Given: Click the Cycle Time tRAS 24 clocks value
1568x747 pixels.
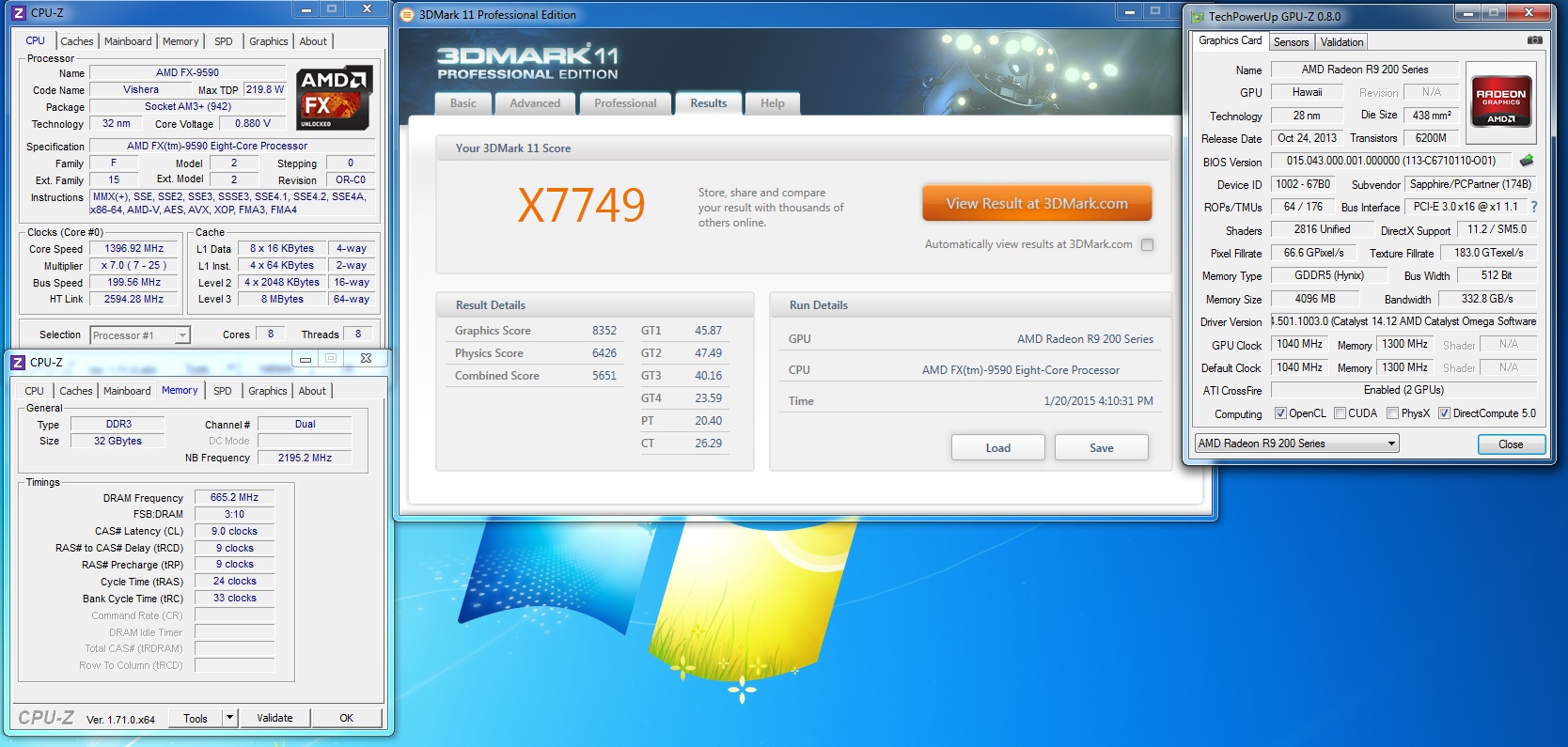Looking at the screenshot, I should 234,581.
